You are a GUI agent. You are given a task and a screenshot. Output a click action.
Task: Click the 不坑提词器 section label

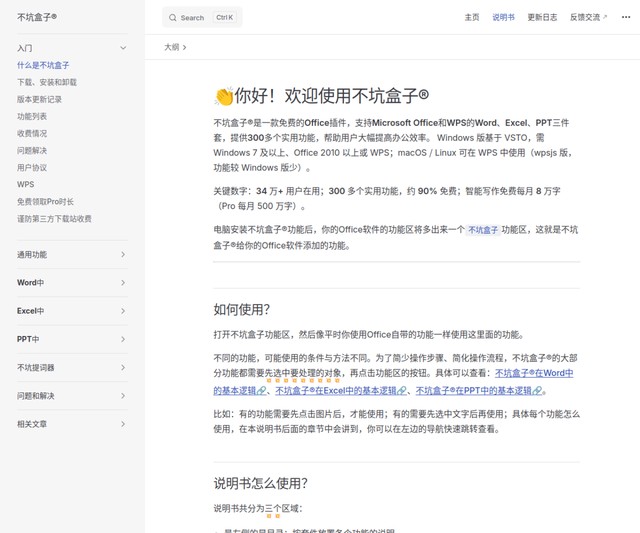36,368
